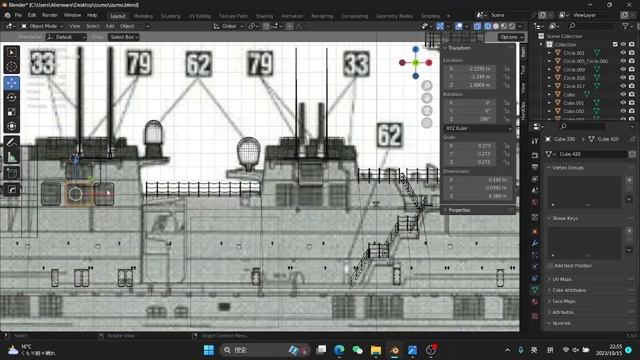Toggle X-ray mode in viewport header
Image resolution: width=640 pixels, height=360 pixels.
click(477, 26)
